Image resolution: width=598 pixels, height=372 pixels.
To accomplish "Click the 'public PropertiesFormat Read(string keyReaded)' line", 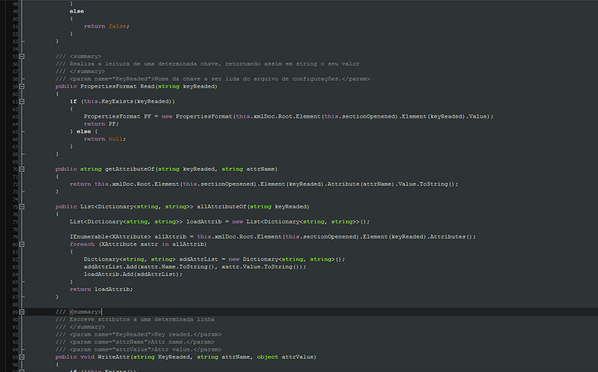I will click(136, 87).
